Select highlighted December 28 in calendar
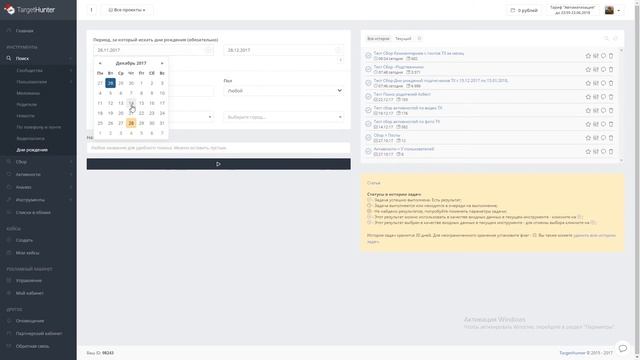This screenshot has width=640, height=360. tap(131, 123)
